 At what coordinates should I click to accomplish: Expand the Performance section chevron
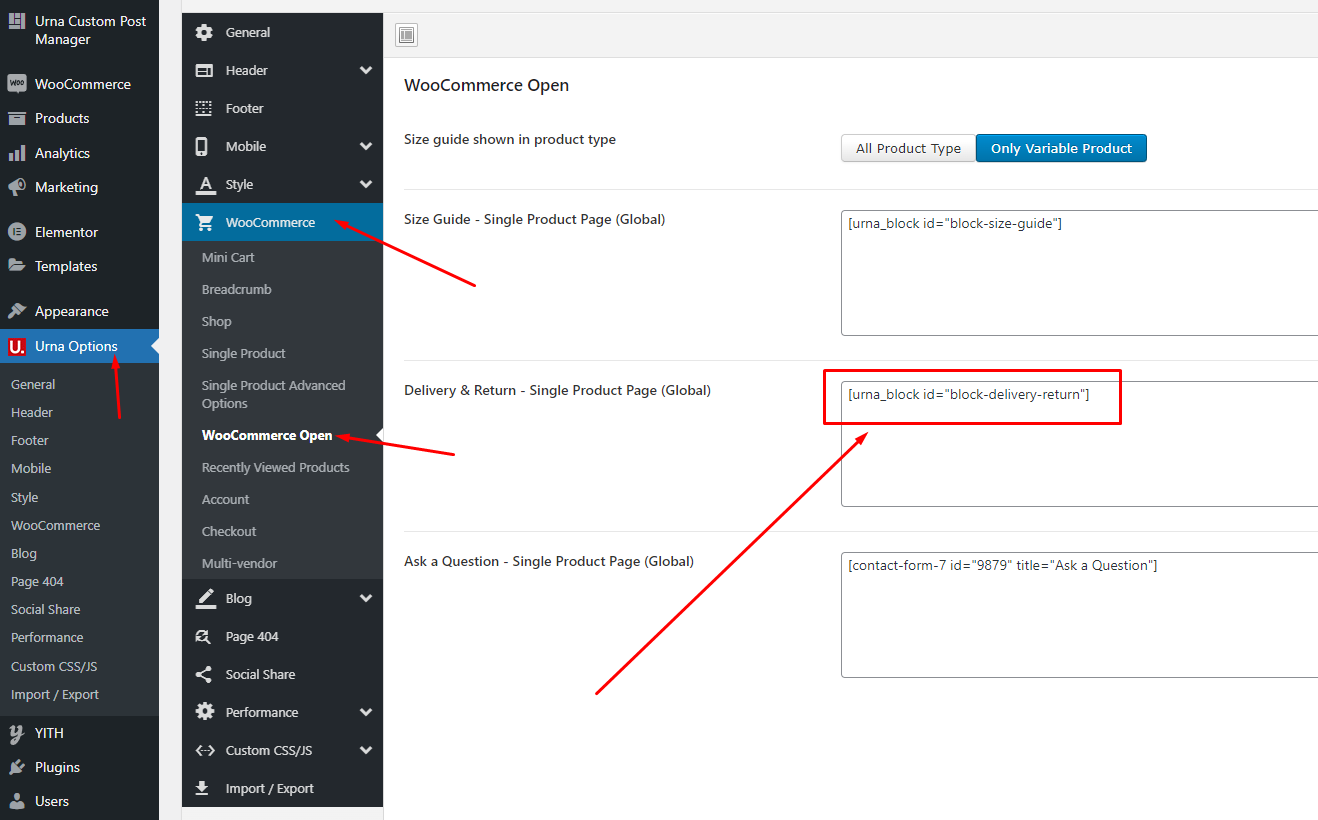point(366,712)
